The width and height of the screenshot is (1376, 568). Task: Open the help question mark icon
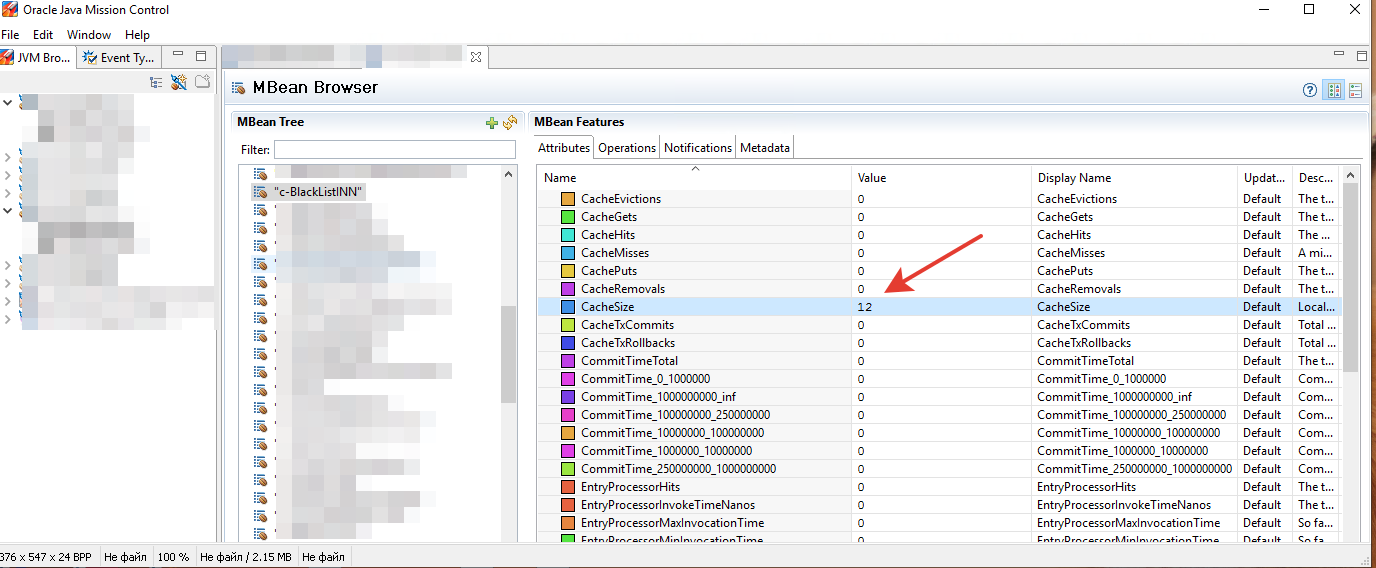[x=1310, y=90]
